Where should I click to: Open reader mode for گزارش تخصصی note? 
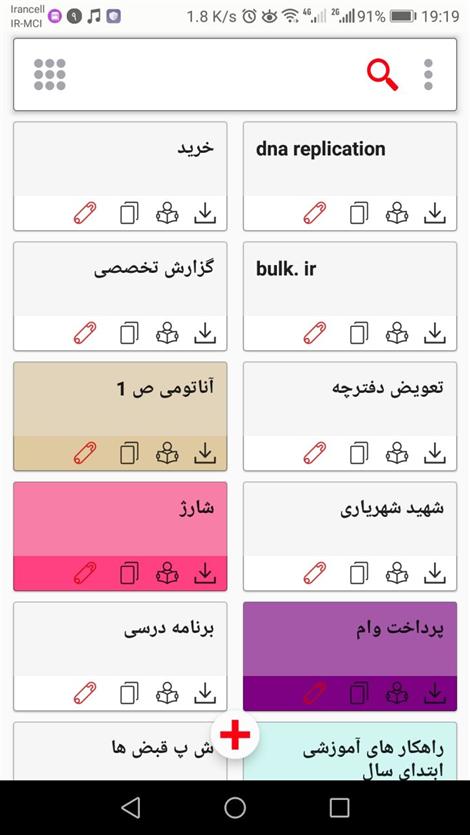[167, 333]
